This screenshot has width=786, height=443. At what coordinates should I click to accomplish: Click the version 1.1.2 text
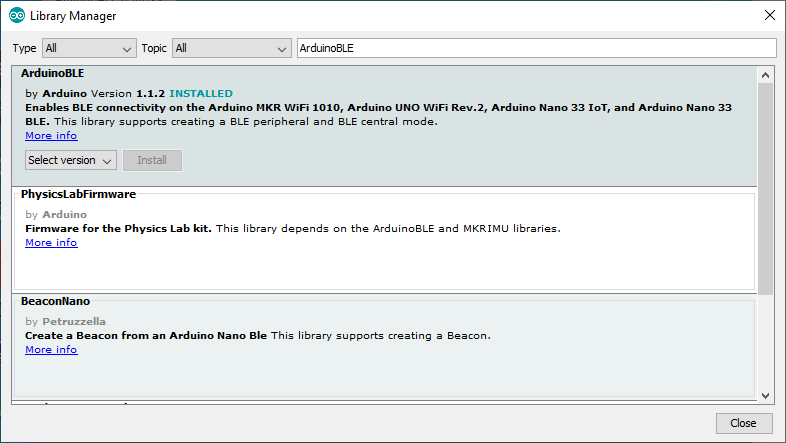150,94
